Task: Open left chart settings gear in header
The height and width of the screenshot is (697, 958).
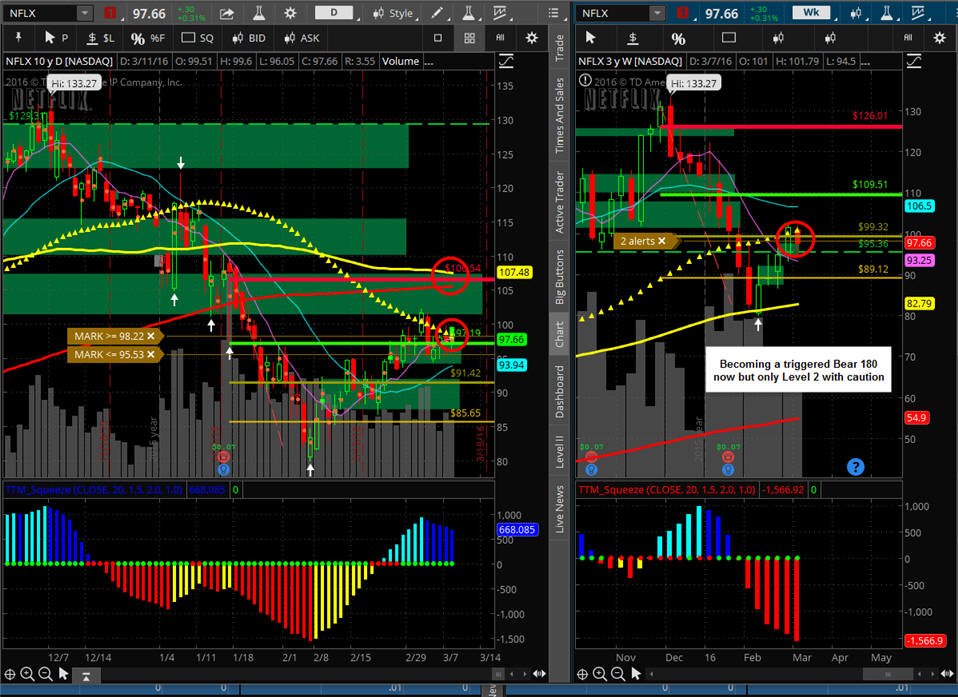Action: pos(290,13)
